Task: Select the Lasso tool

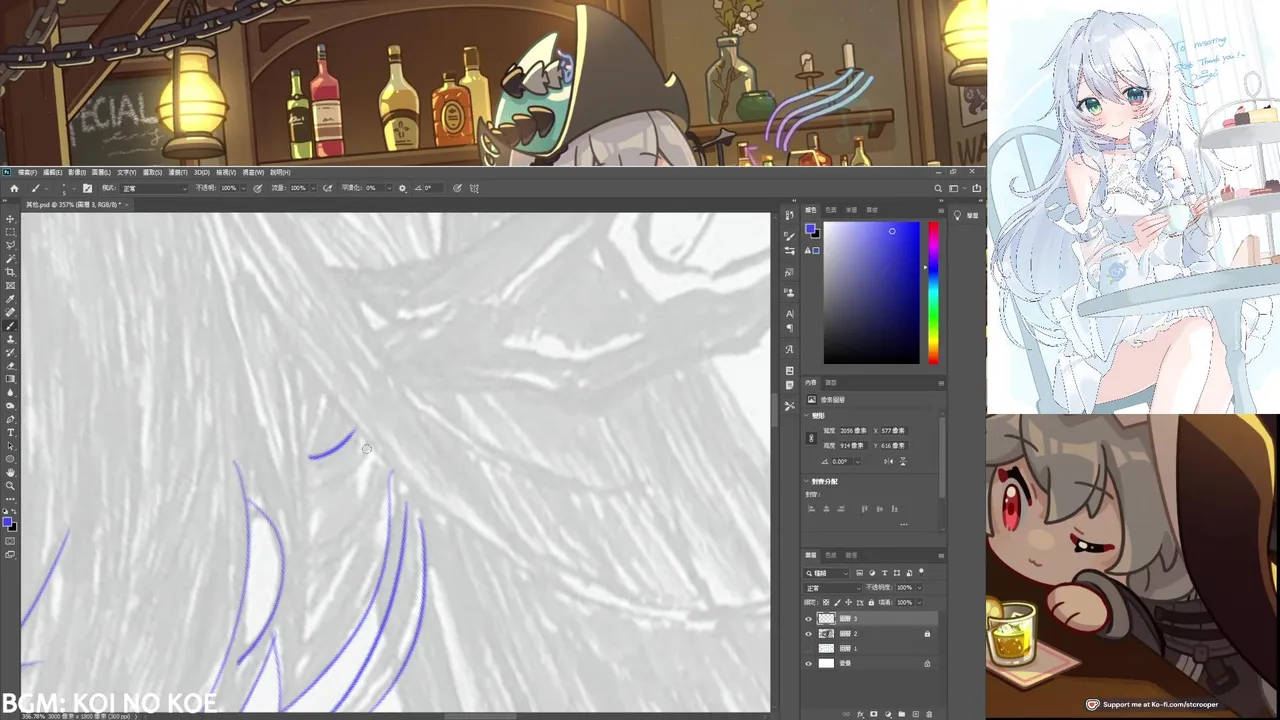Action: click(x=11, y=245)
